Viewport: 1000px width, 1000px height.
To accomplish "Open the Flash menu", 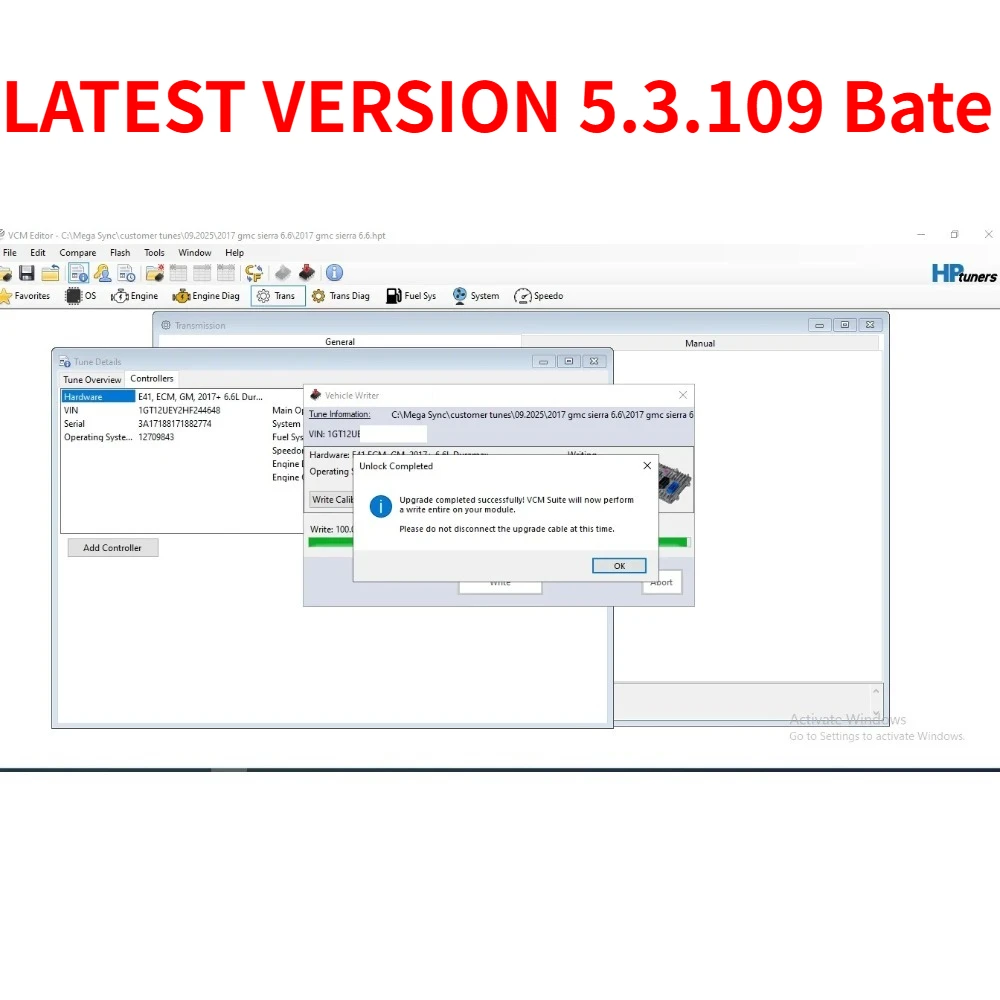I will [120, 253].
